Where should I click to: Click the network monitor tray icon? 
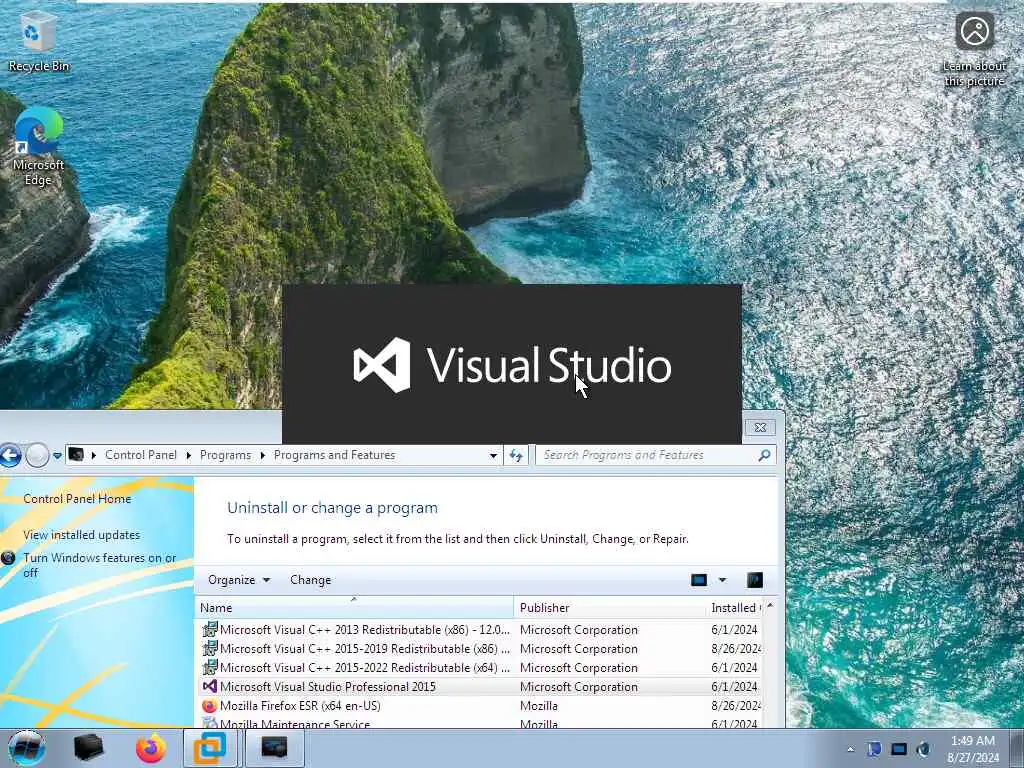point(899,749)
